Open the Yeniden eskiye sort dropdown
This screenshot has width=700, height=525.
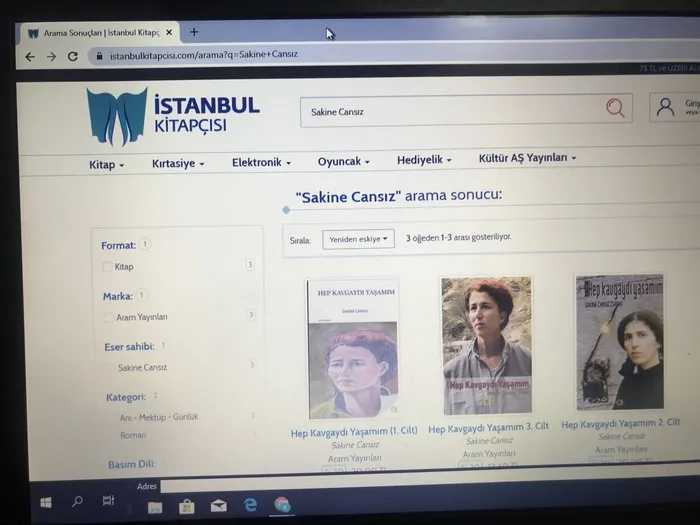pos(358,239)
